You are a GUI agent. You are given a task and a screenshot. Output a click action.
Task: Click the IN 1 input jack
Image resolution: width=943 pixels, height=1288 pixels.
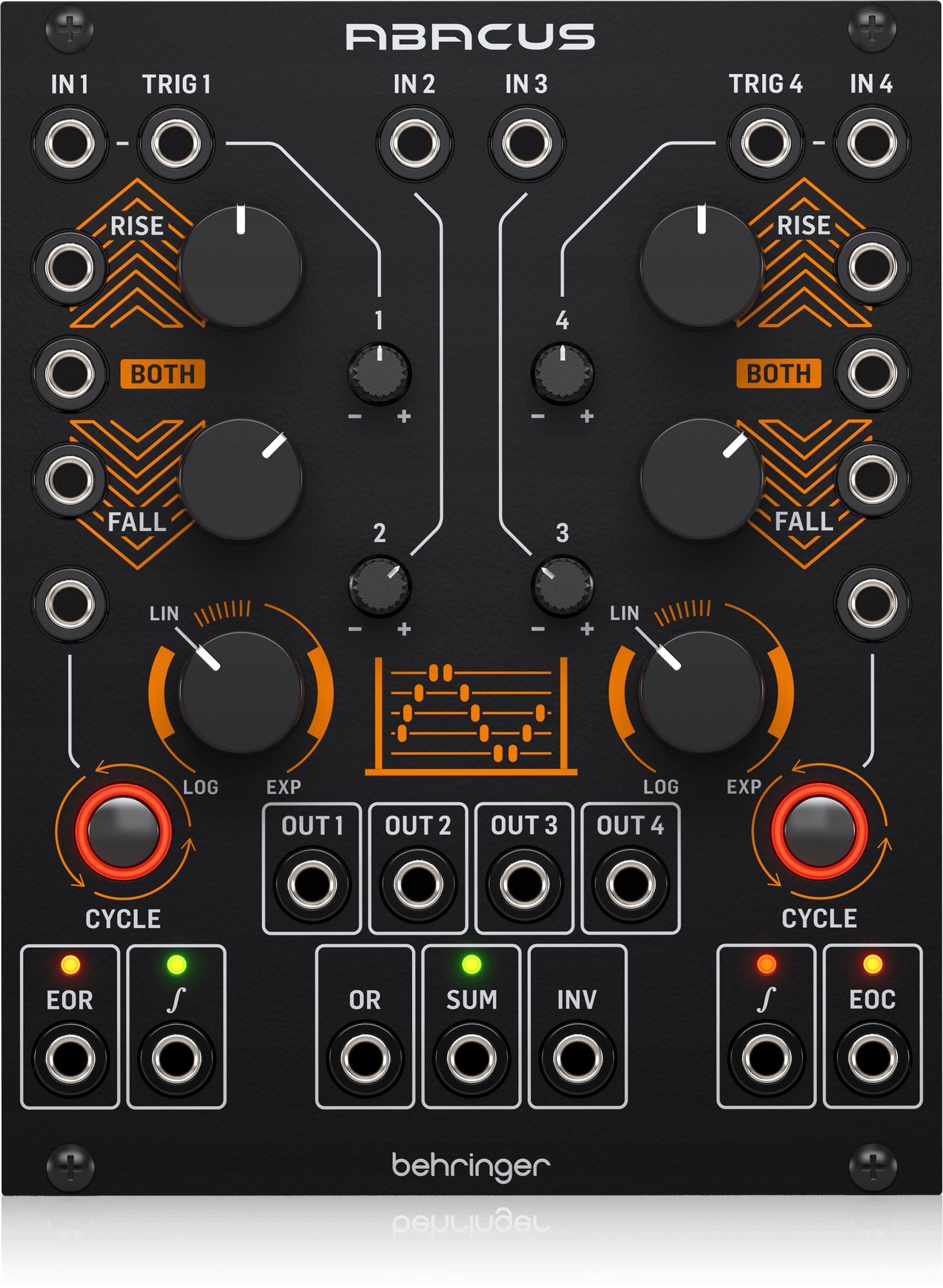click(x=70, y=143)
